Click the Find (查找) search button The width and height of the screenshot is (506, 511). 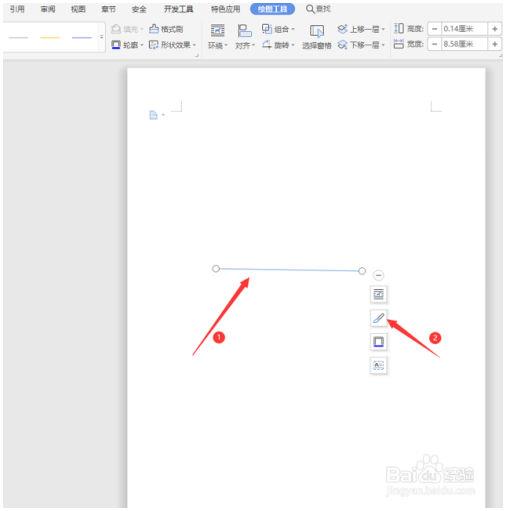(318, 9)
